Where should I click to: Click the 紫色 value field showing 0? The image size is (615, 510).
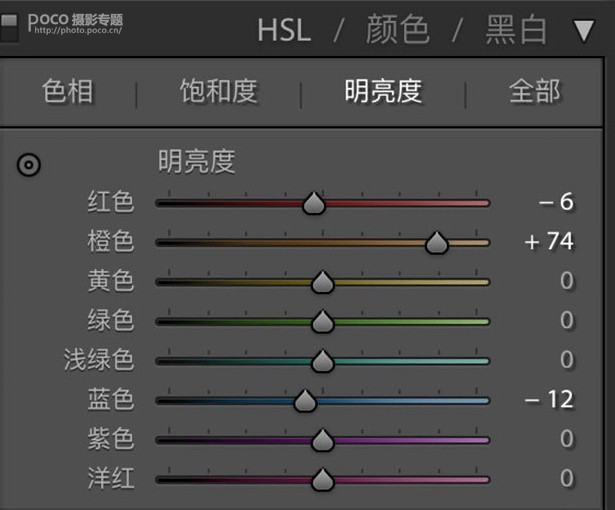pos(567,438)
